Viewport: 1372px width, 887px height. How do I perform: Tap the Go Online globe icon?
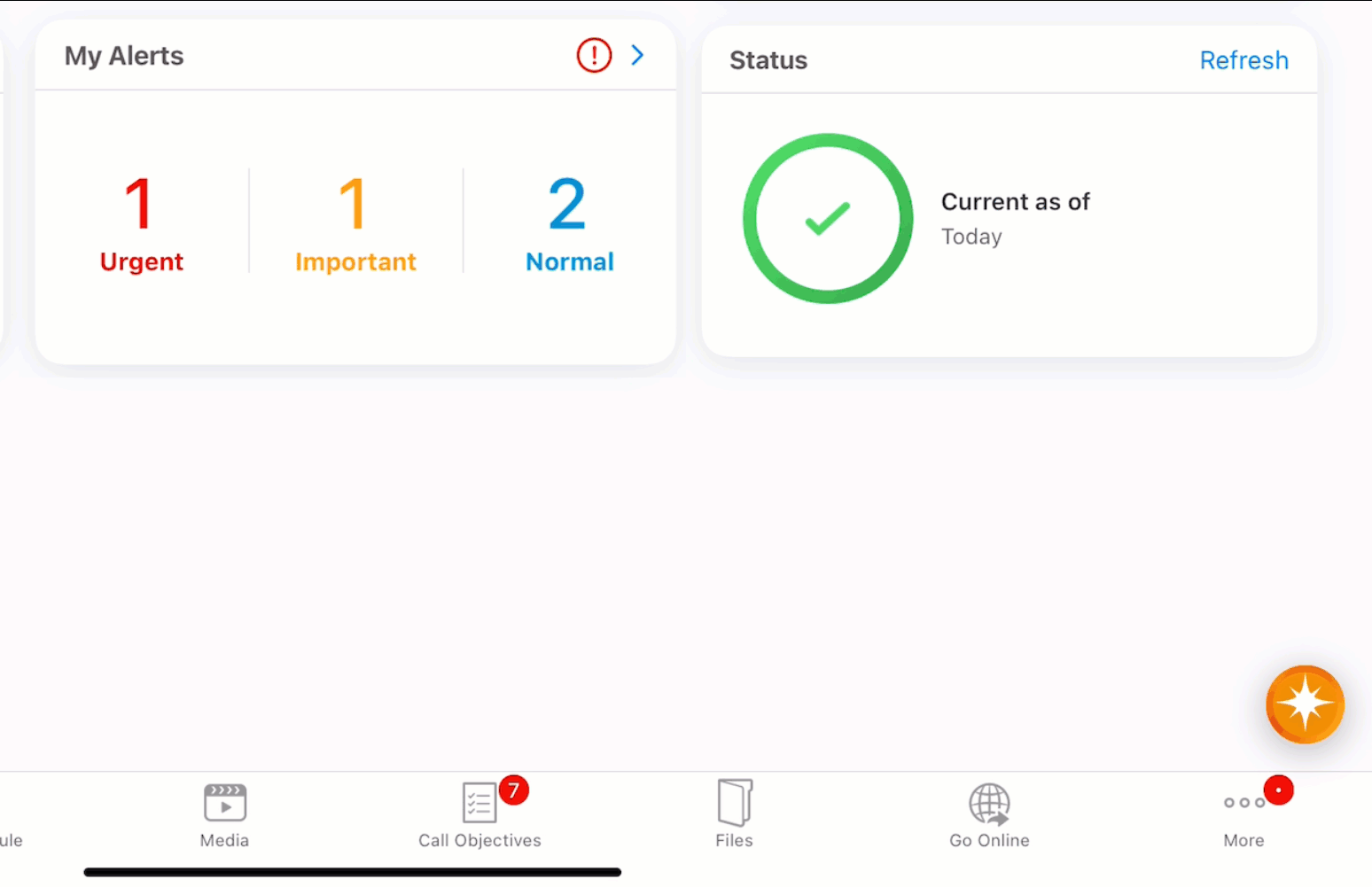coord(989,804)
